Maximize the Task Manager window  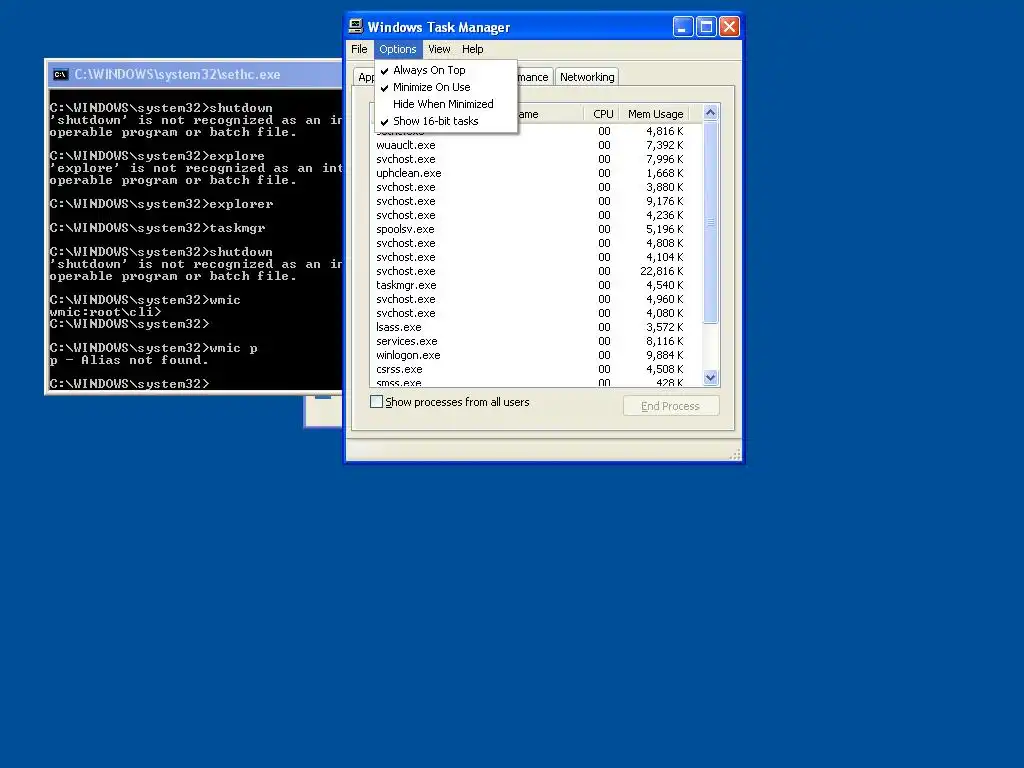706,27
